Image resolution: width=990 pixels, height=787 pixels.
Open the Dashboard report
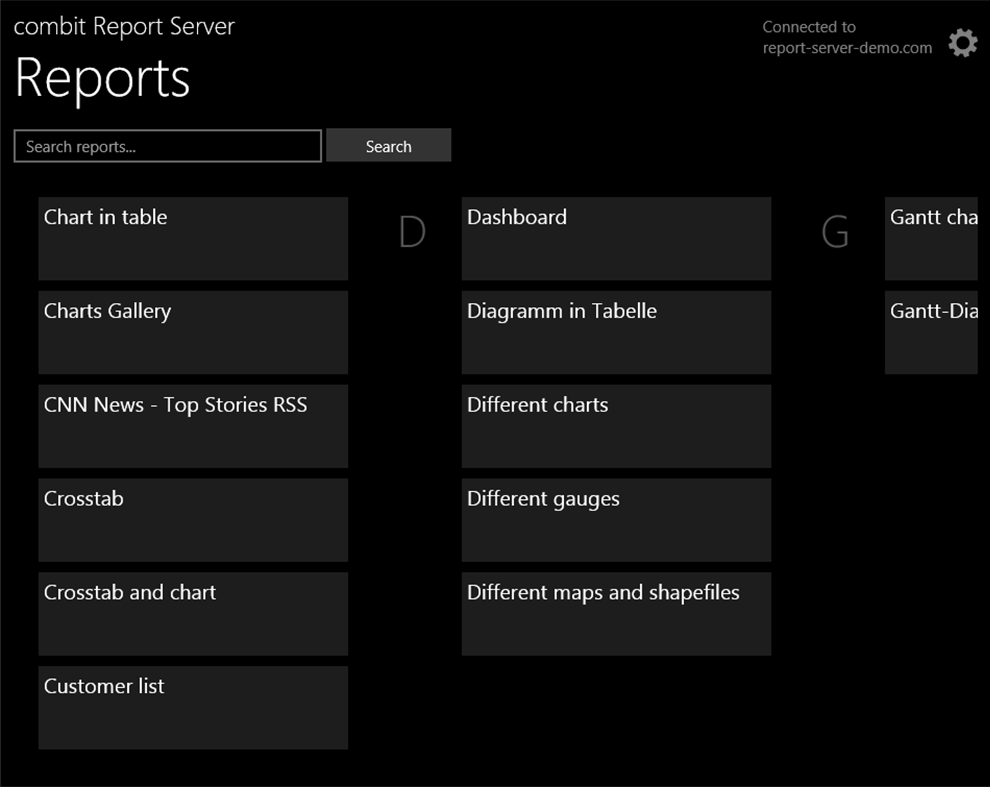(x=615, y=237)
